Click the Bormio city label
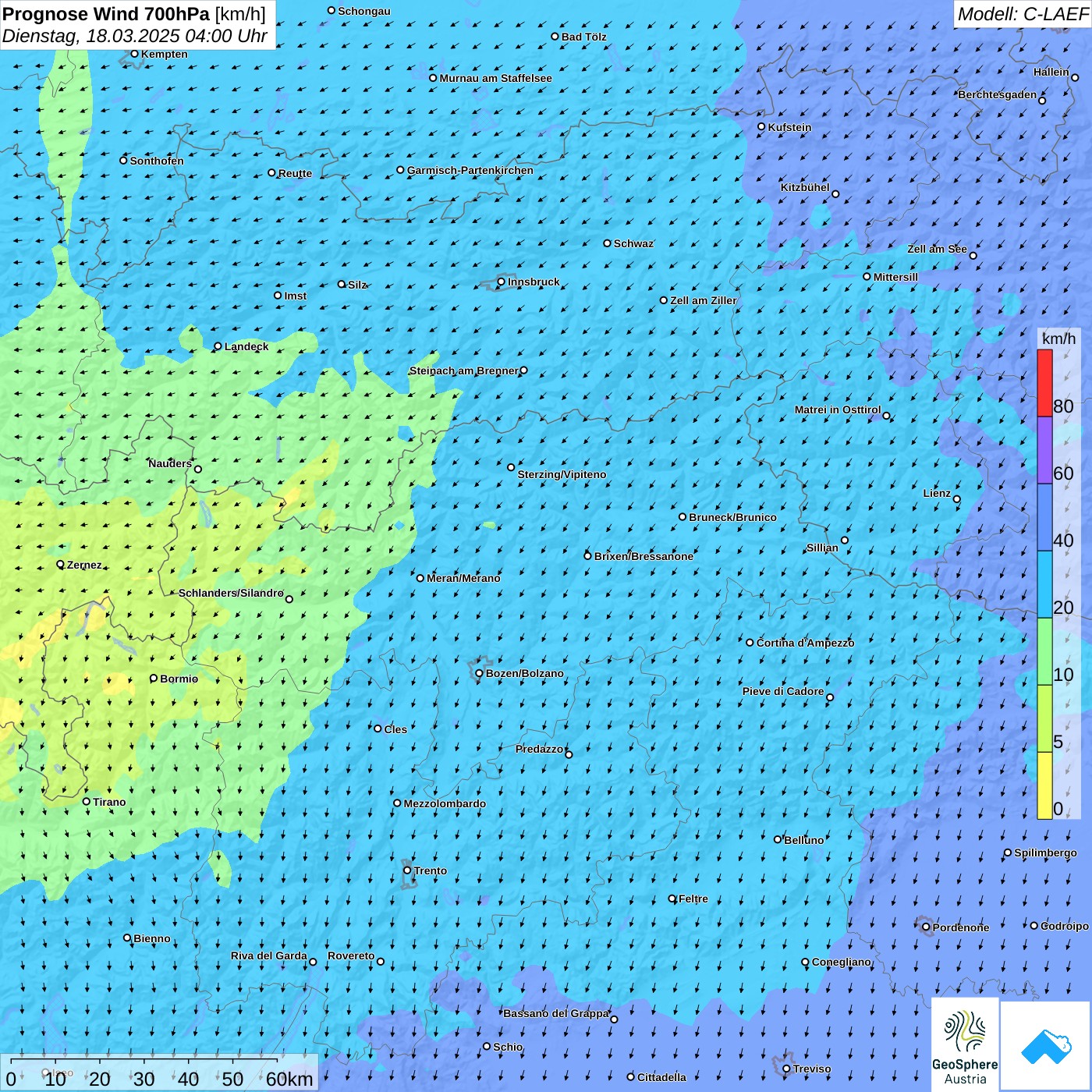 [x=179, y=679]
